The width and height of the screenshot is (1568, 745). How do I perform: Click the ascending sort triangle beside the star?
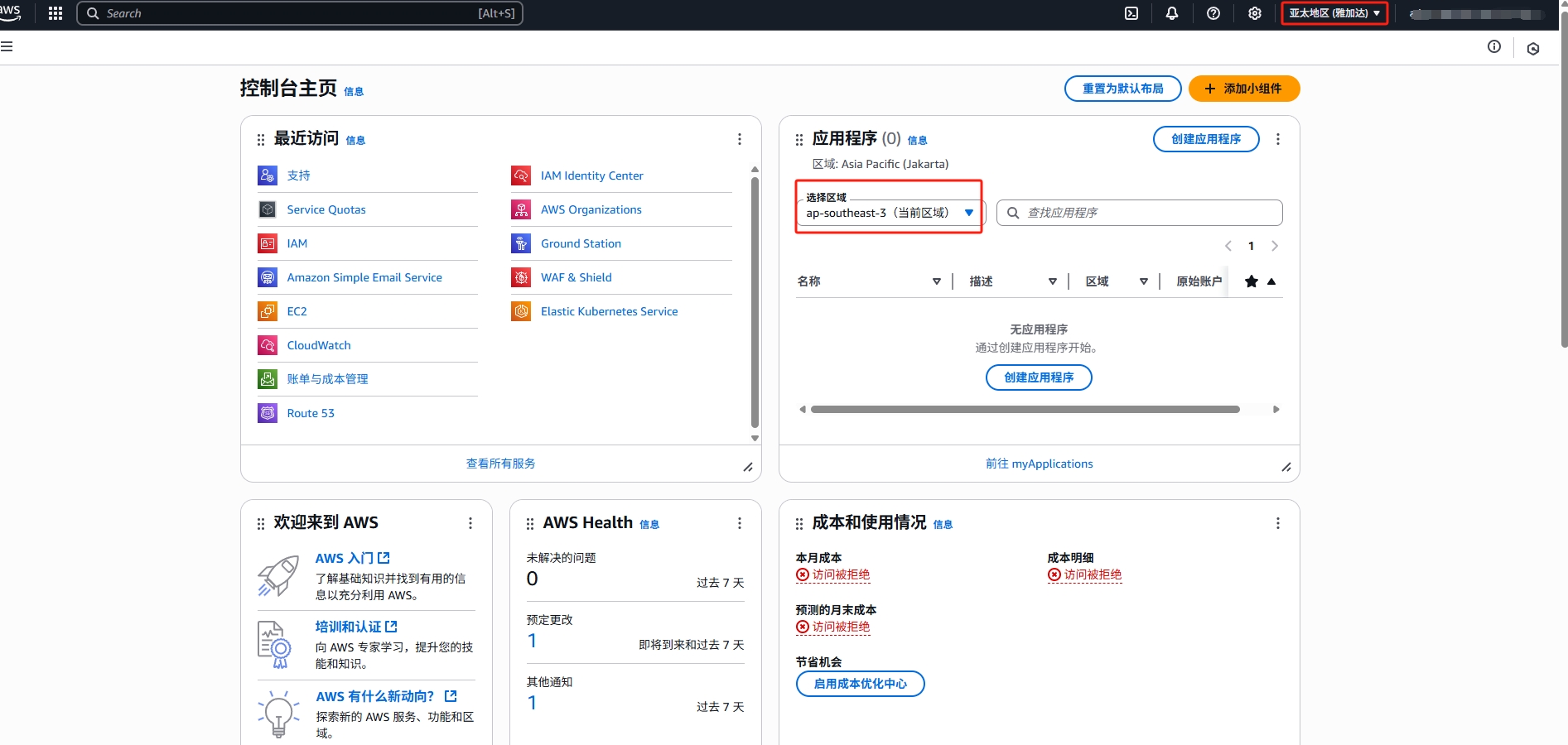click(1271, 281)
